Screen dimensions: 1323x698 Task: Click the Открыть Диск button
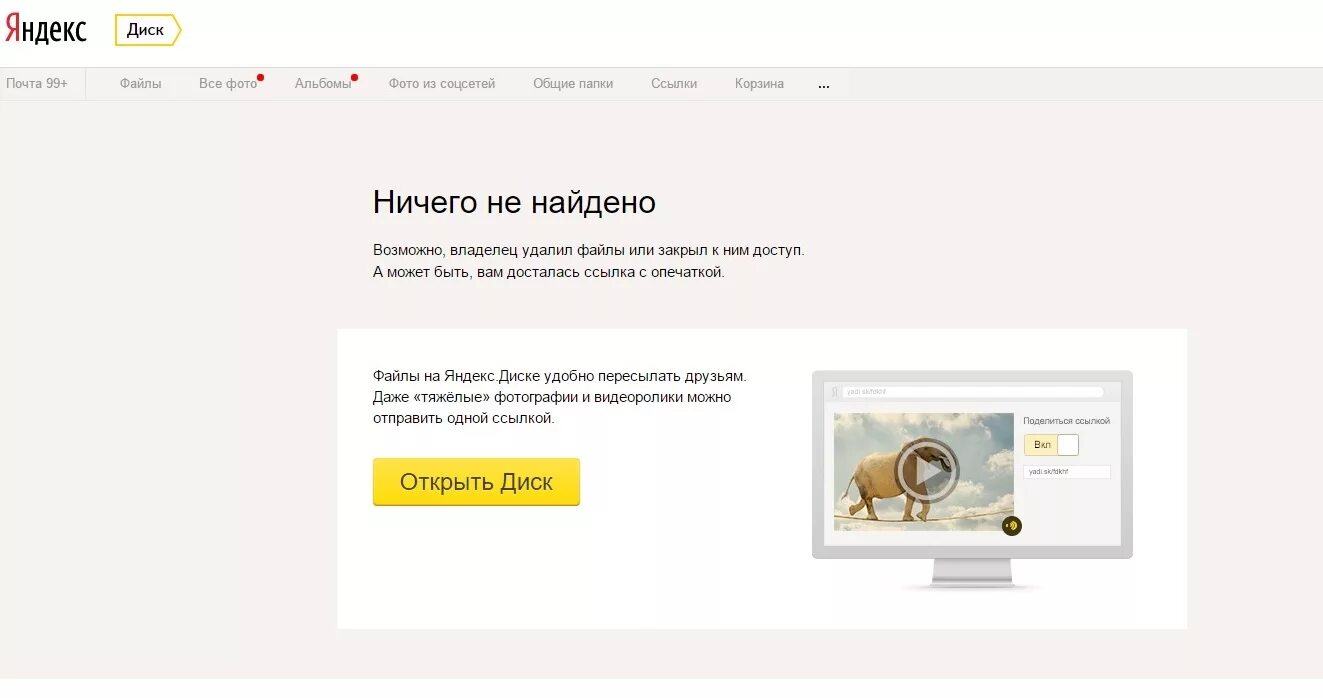pos(476,482)
